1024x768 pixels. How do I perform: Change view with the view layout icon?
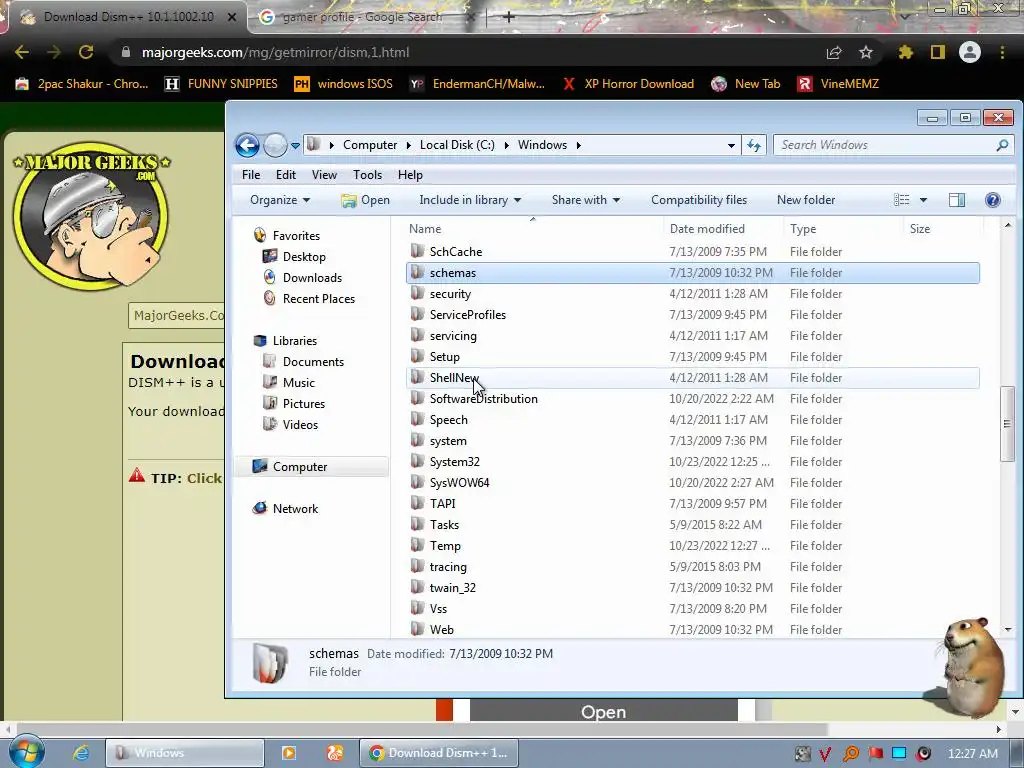[x=901, y=200]
